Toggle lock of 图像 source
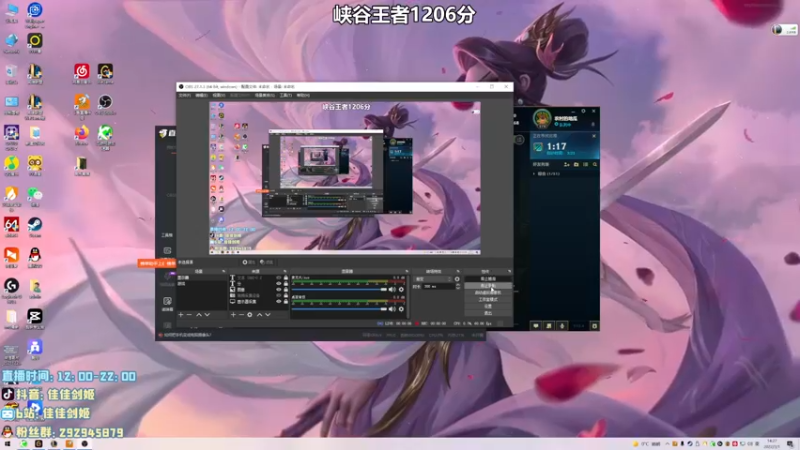800x450 pixels. point(286,289)
